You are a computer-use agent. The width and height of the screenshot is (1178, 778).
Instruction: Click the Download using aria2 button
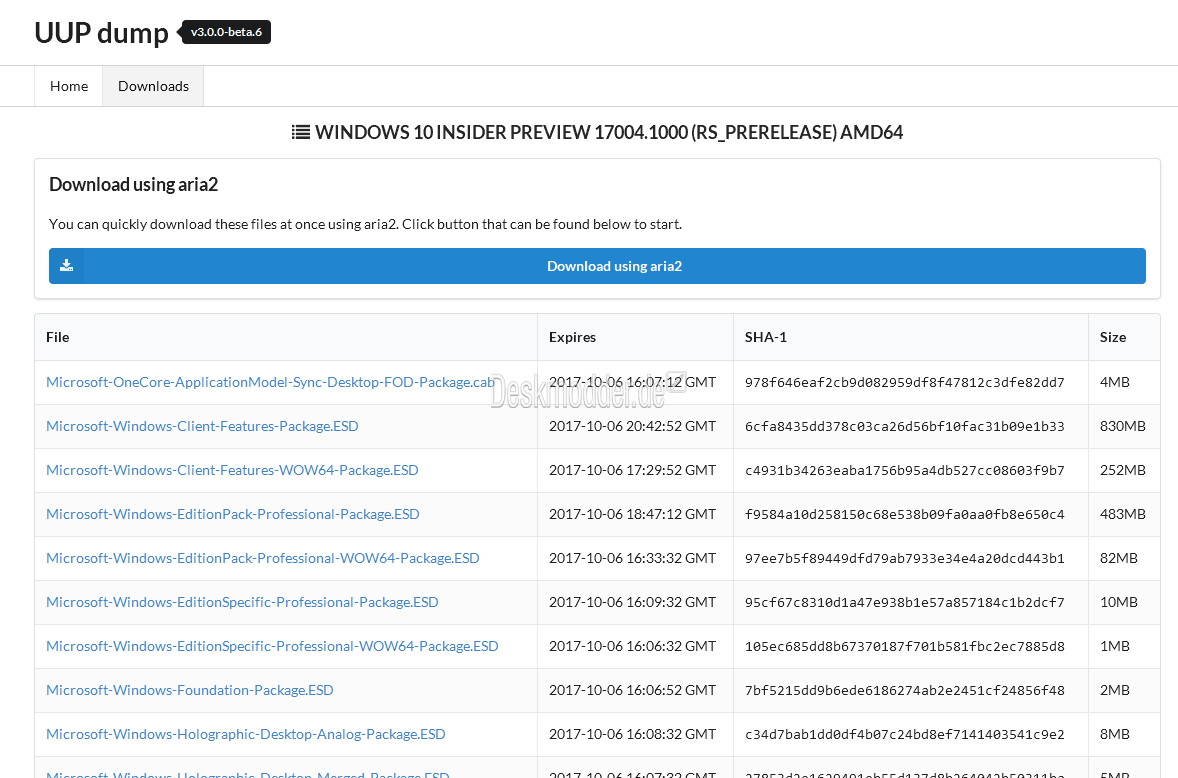click(x=597, y=266)
